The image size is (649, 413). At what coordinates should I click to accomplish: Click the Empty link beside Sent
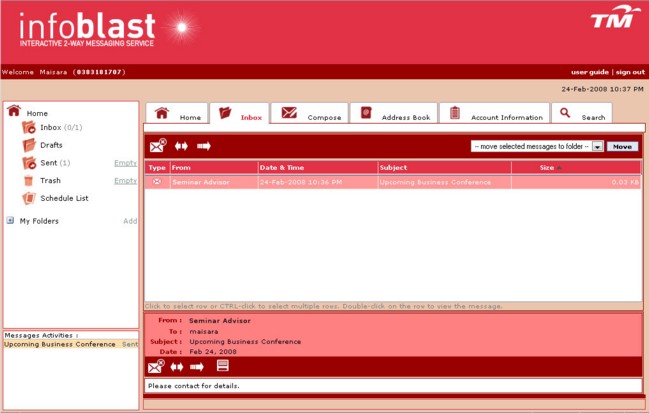pos(125,163)
